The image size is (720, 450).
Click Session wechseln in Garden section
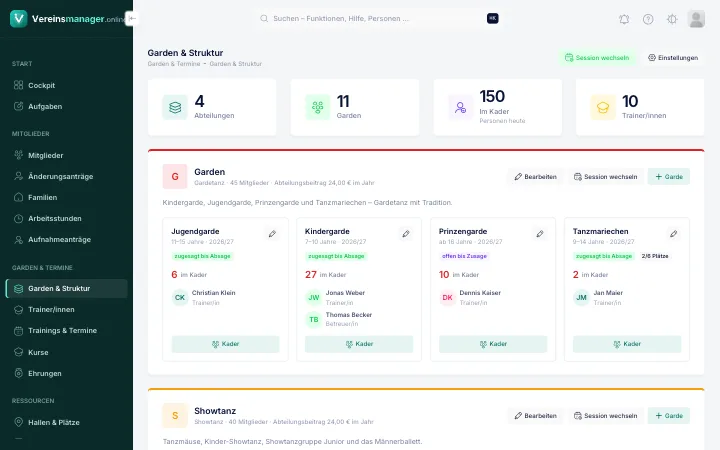605,177
